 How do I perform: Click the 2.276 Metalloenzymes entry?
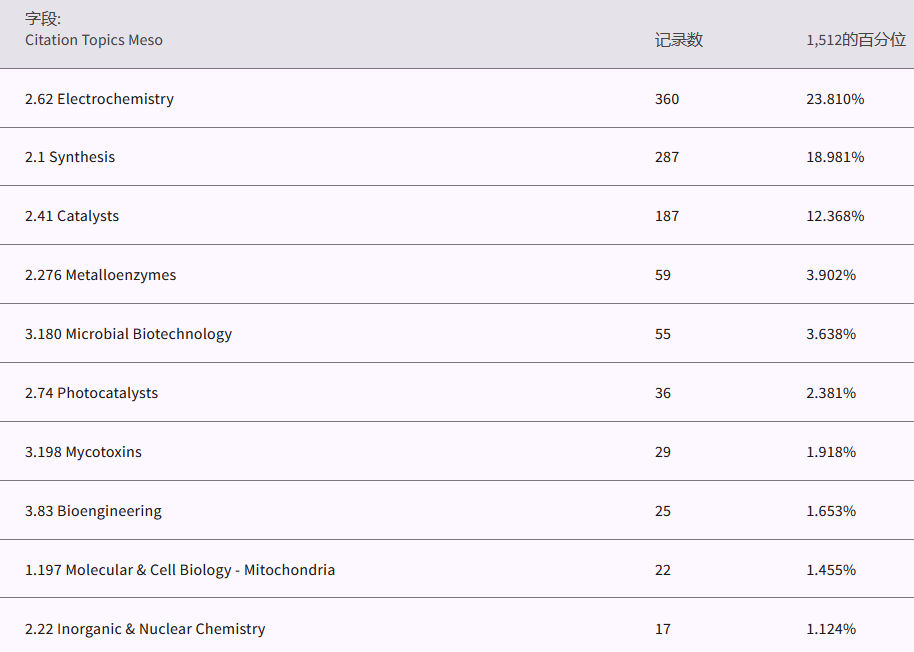(100, 275)
